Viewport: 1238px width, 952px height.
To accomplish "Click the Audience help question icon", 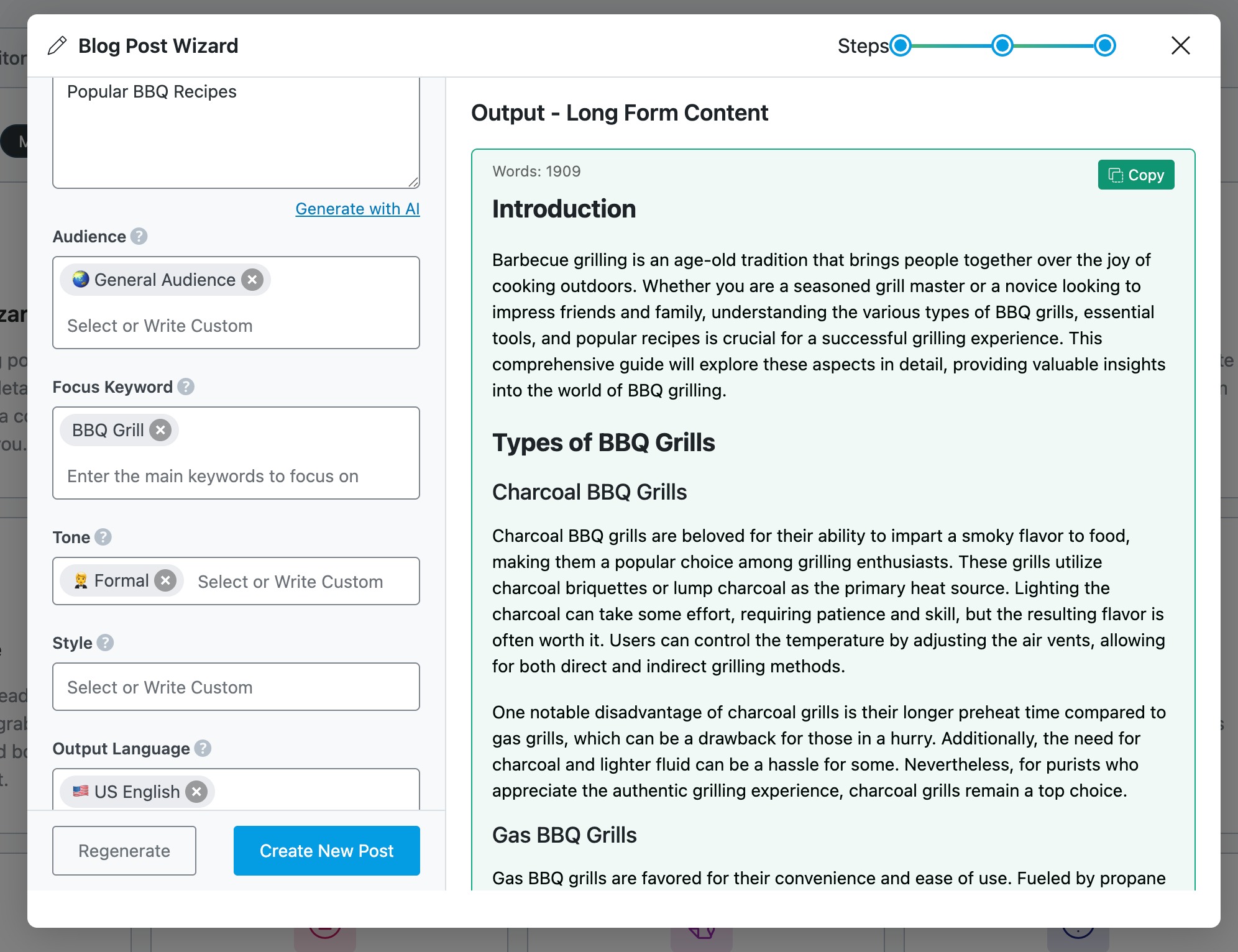I will 139,236.
